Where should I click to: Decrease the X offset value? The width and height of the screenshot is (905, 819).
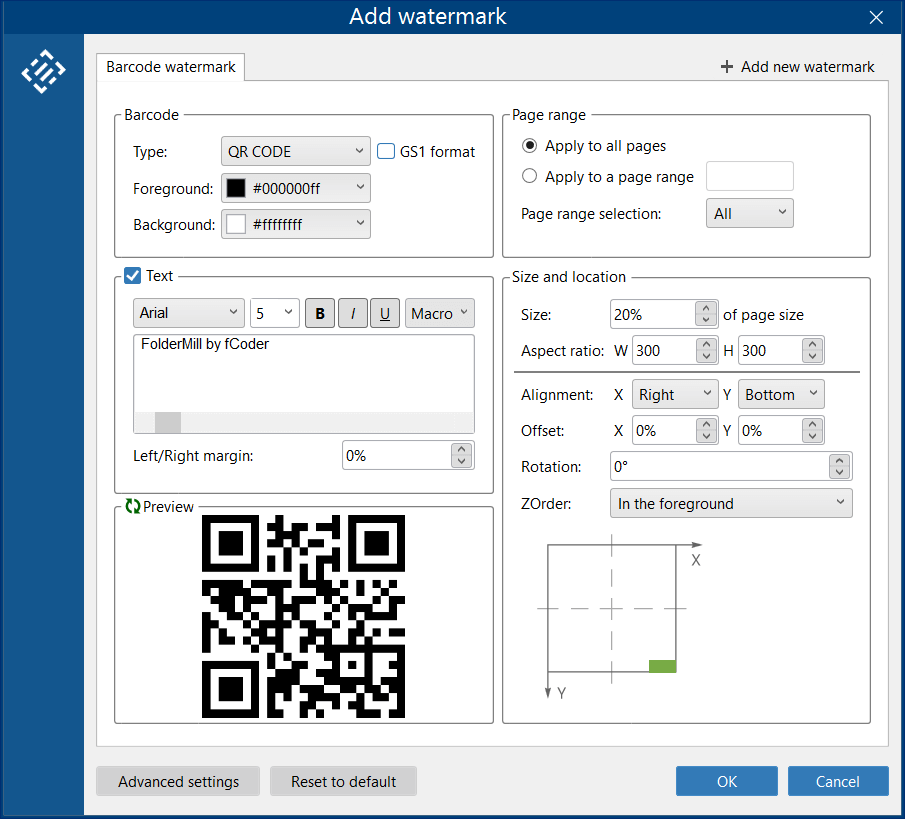[x=706, y=436]
